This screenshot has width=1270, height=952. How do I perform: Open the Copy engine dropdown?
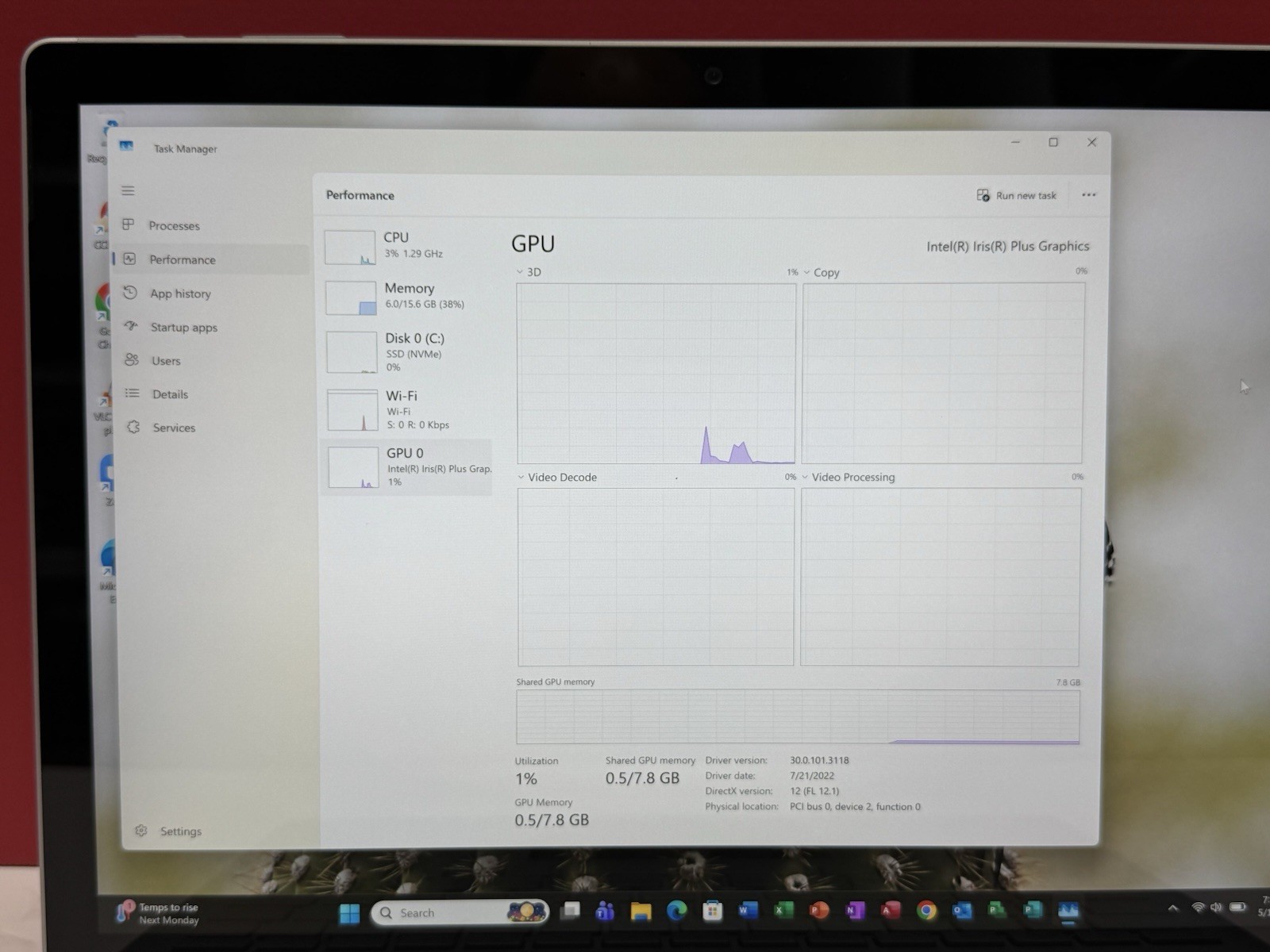(806, 272)
